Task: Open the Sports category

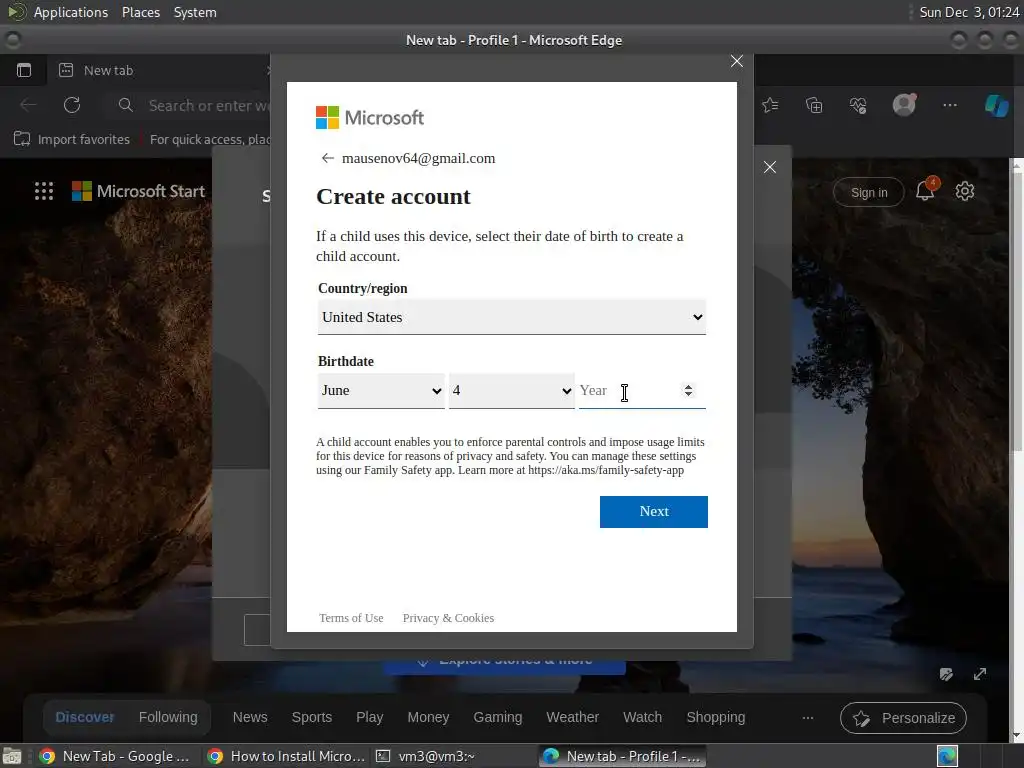Action: pos(312,717)
